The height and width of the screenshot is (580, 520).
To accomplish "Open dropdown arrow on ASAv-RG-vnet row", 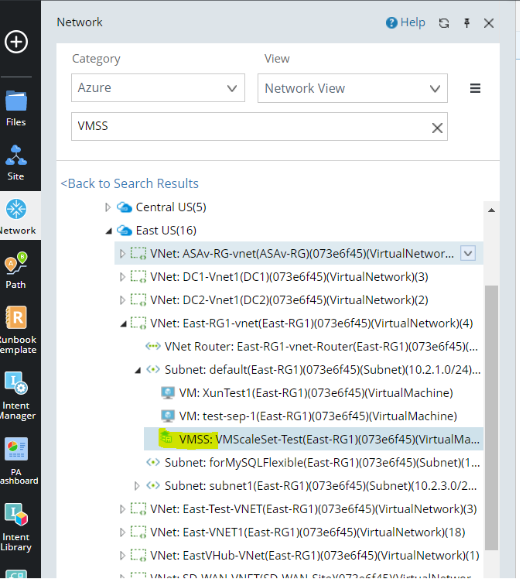I will (468, 254).
